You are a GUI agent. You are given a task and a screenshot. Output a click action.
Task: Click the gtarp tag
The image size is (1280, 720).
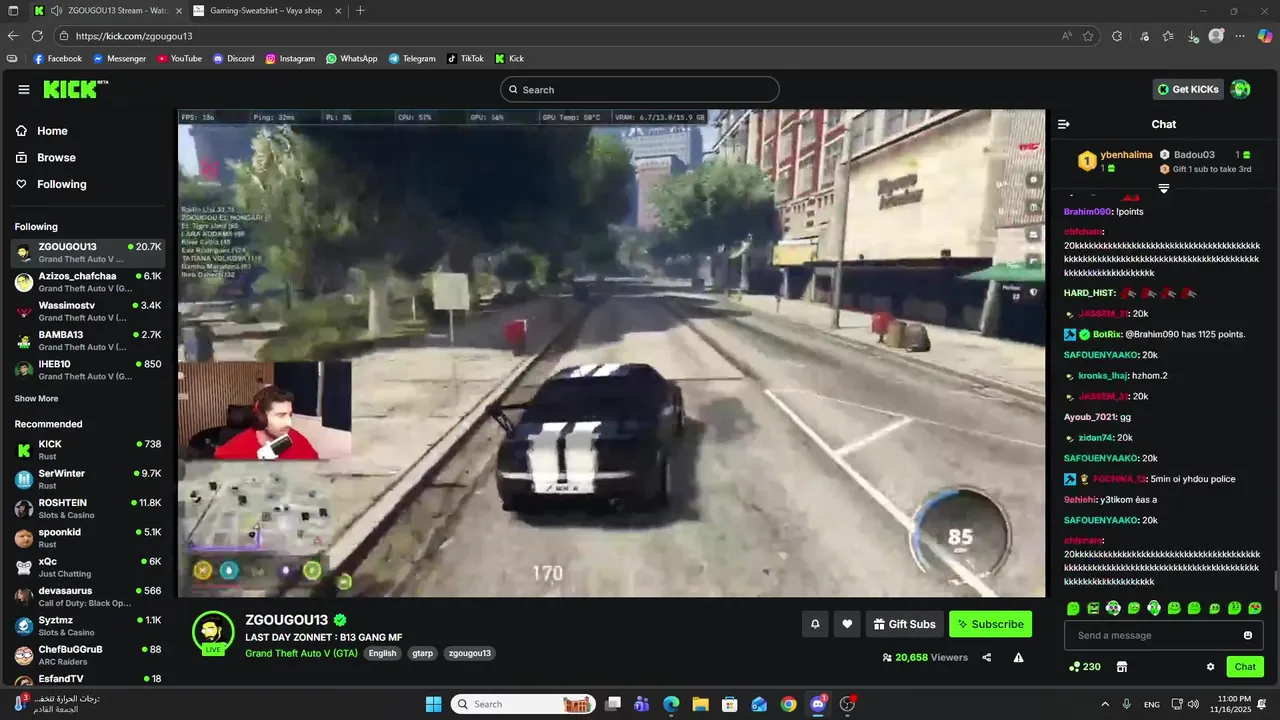pyautogui.click(x=423, y=653)
